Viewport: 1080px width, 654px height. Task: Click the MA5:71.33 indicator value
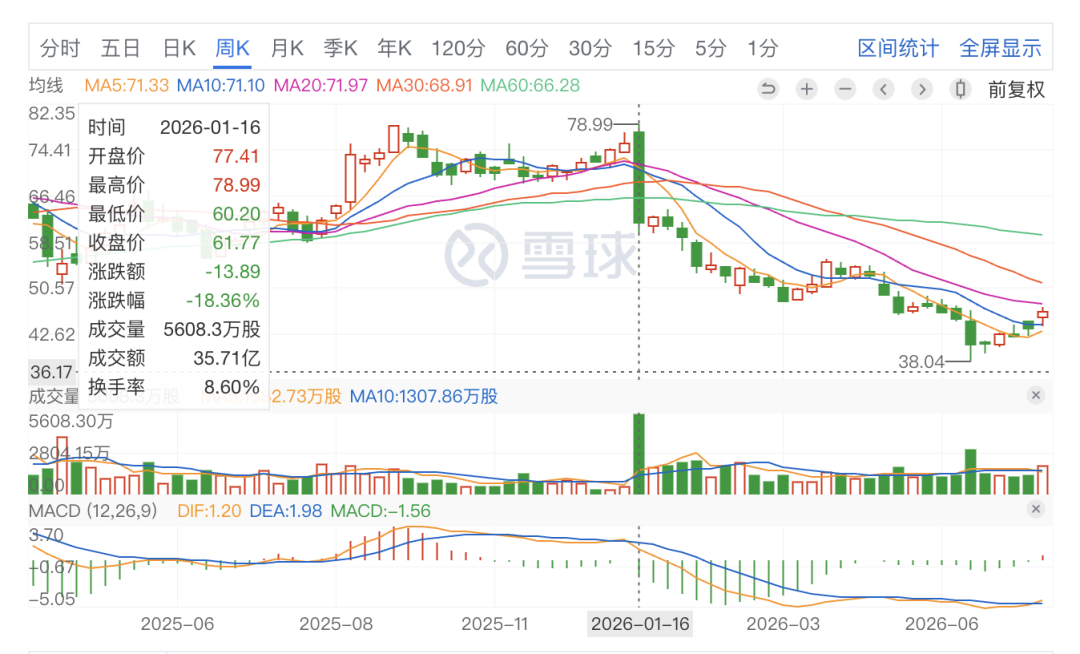coord(126,85)
